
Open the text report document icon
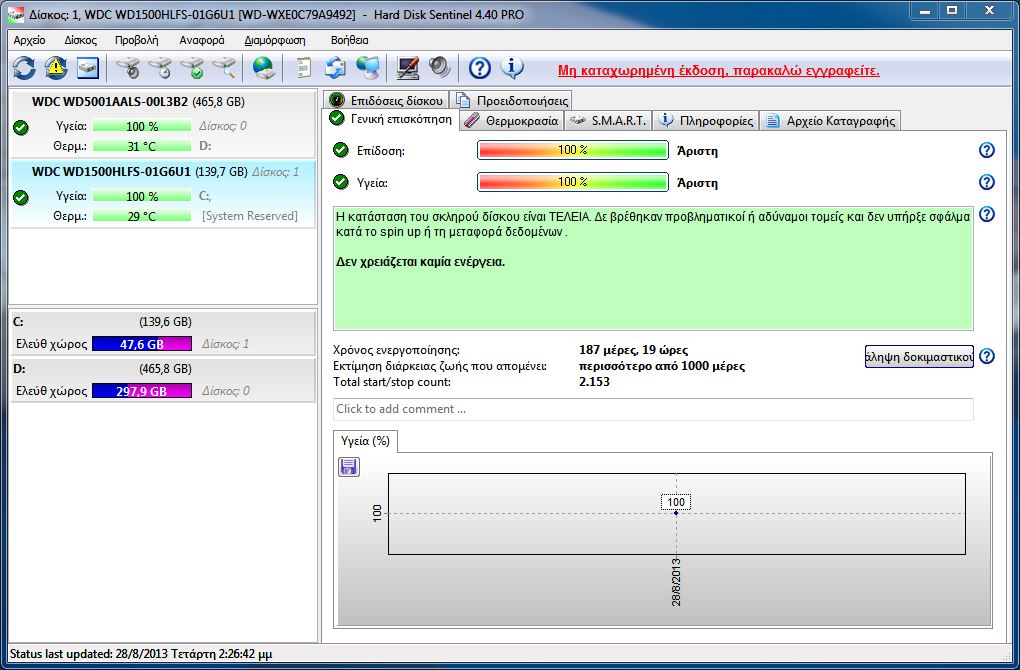[x=304, y=68]
